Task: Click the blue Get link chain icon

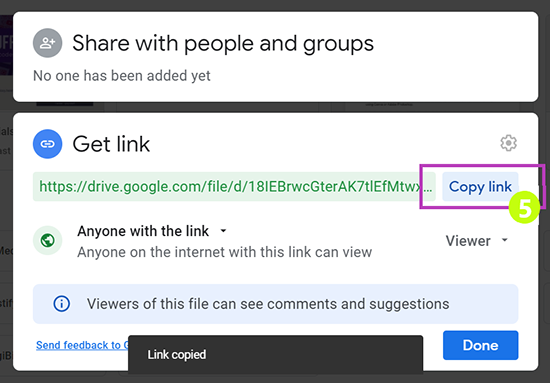Action: tap(47, 144)
